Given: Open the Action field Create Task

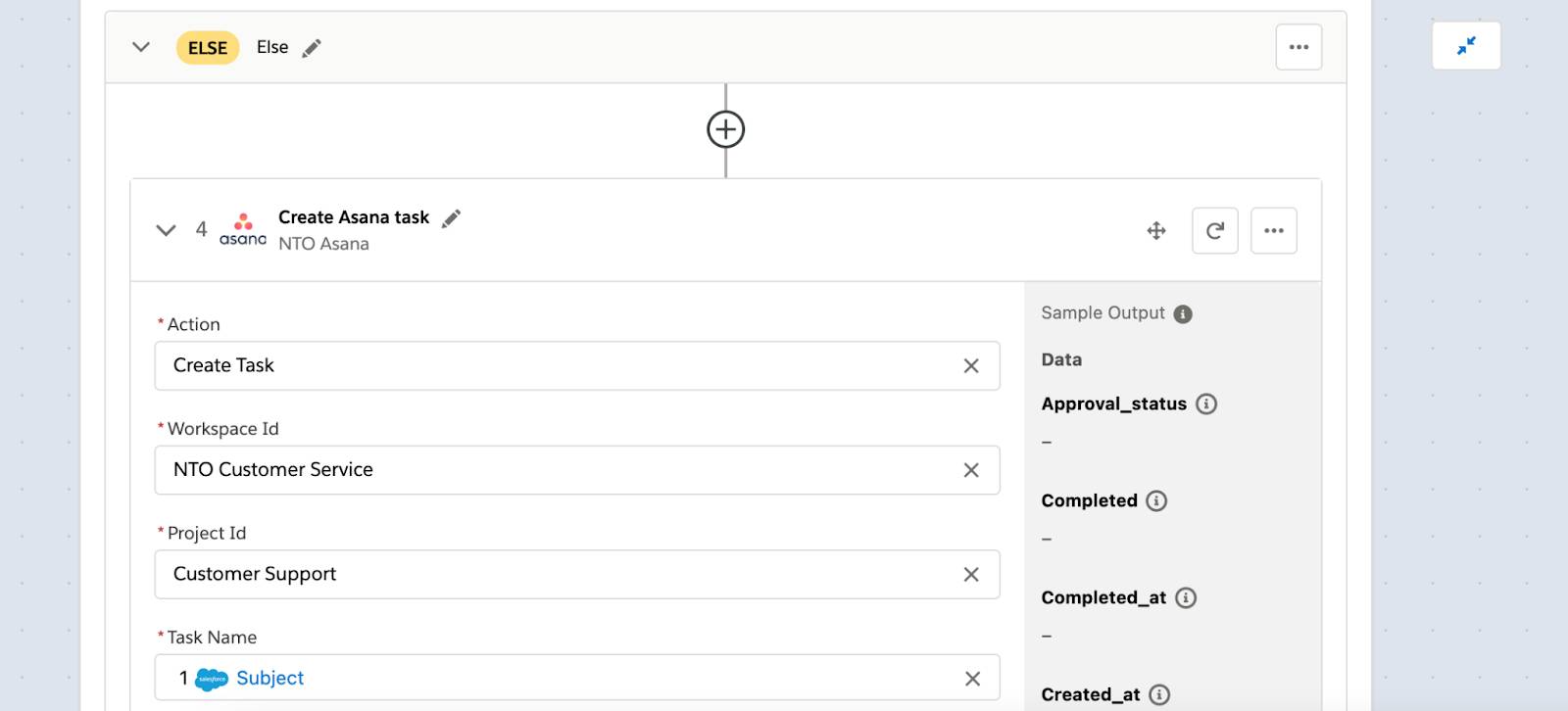Looking at the screenshot, I should 577,365.
